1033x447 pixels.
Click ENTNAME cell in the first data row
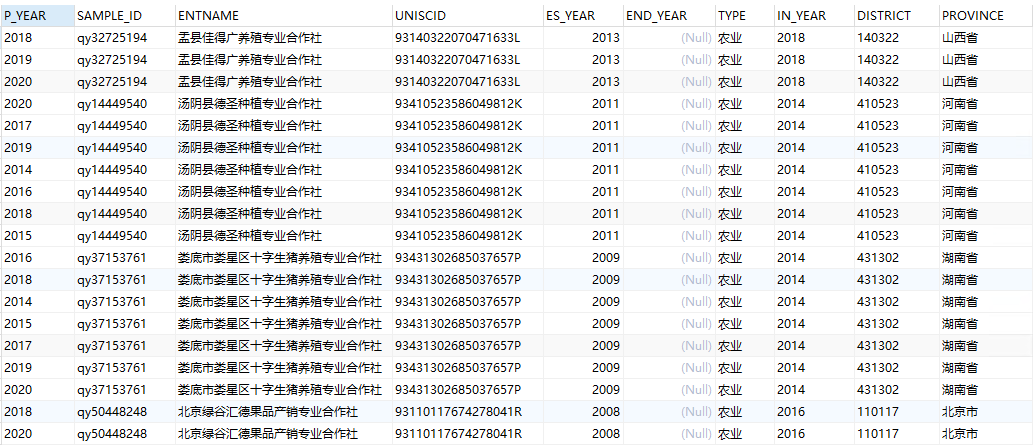tap(249, 38)
